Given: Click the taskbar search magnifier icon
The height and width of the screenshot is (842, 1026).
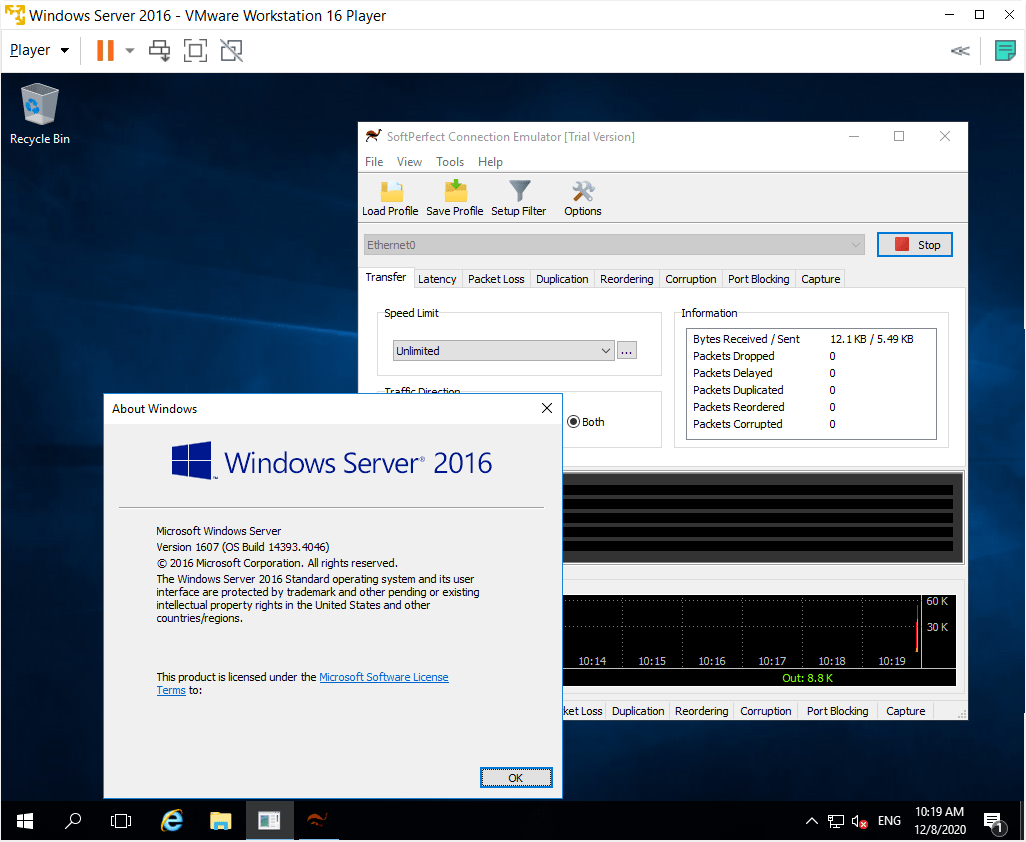Looking at the screenshot, I should point(73,821).
